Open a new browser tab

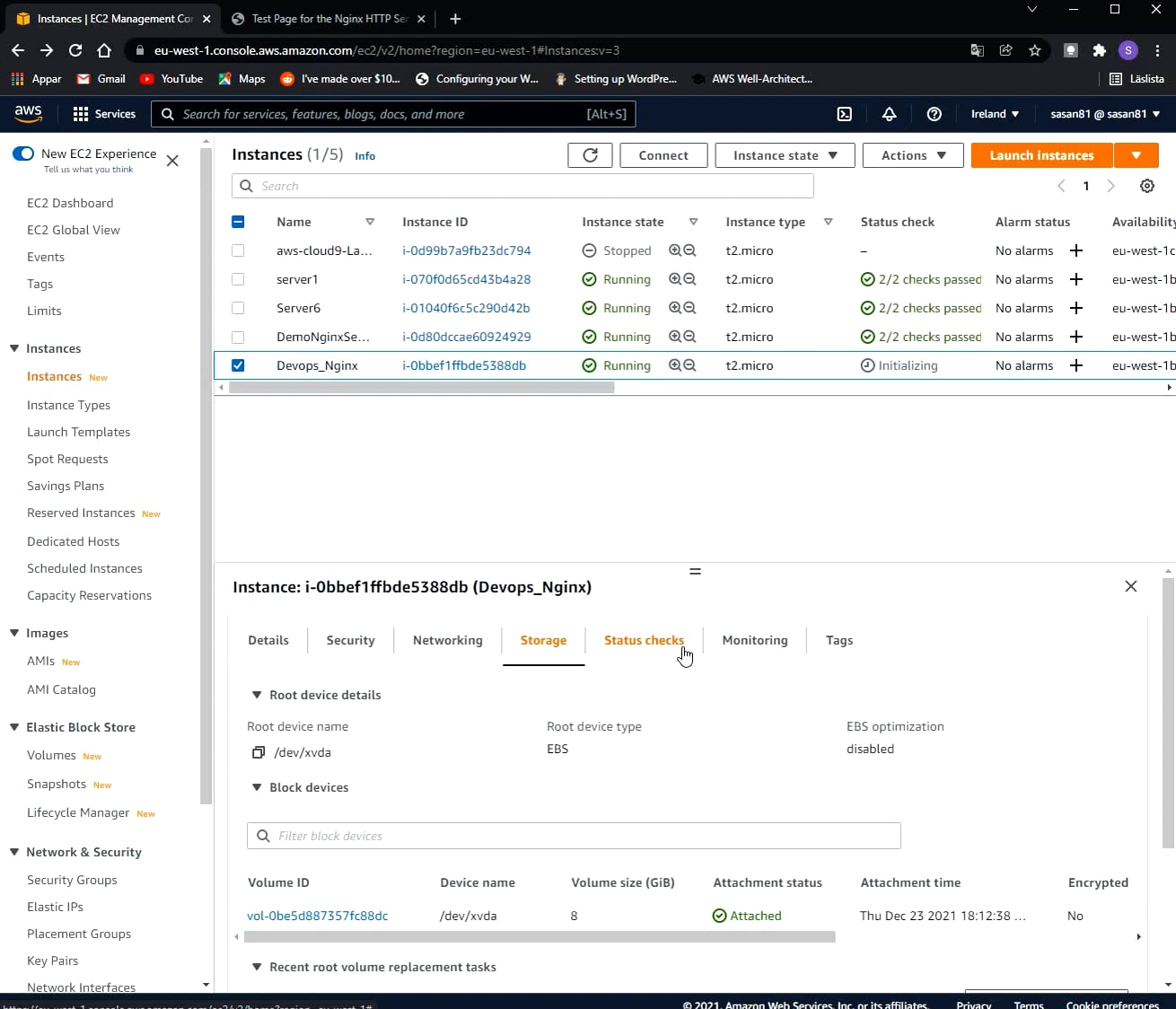coord(455,18)
